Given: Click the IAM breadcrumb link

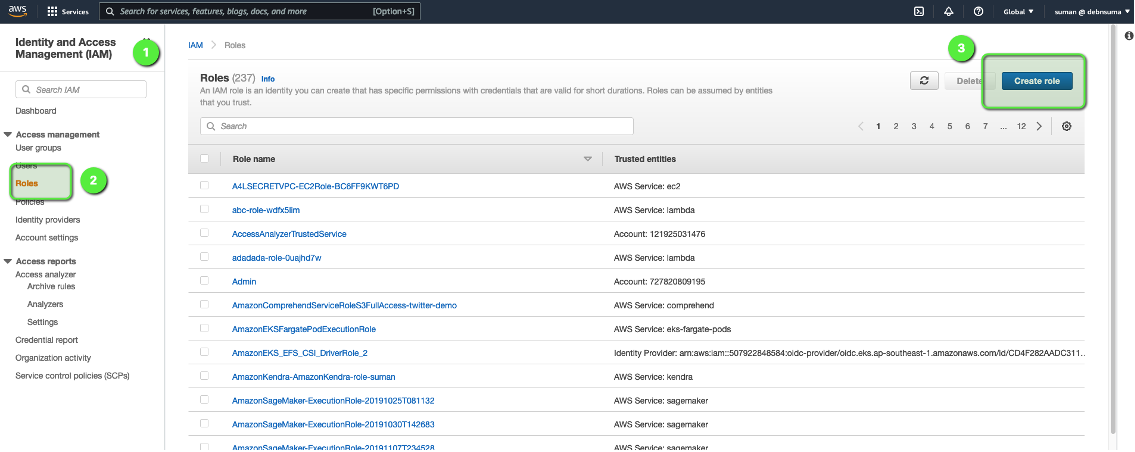Looking at the screenshot, I should coord(195,45).
